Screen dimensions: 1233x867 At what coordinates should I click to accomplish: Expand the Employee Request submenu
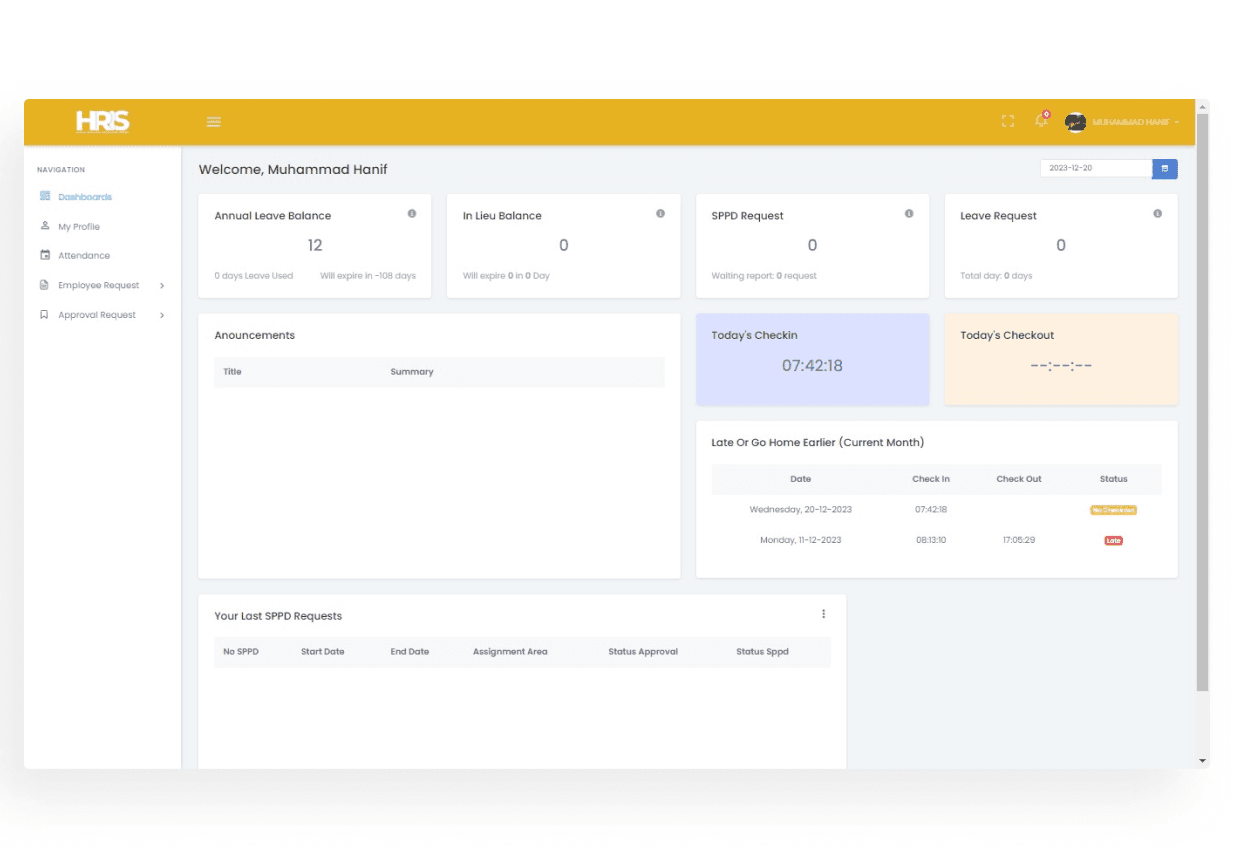pyautogui.click(x=161, y=285)
